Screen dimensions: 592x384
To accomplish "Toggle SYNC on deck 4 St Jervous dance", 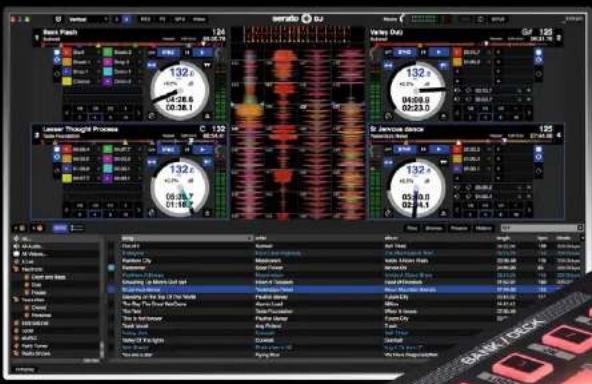I will pyautogui.click(x=404, y=150).
